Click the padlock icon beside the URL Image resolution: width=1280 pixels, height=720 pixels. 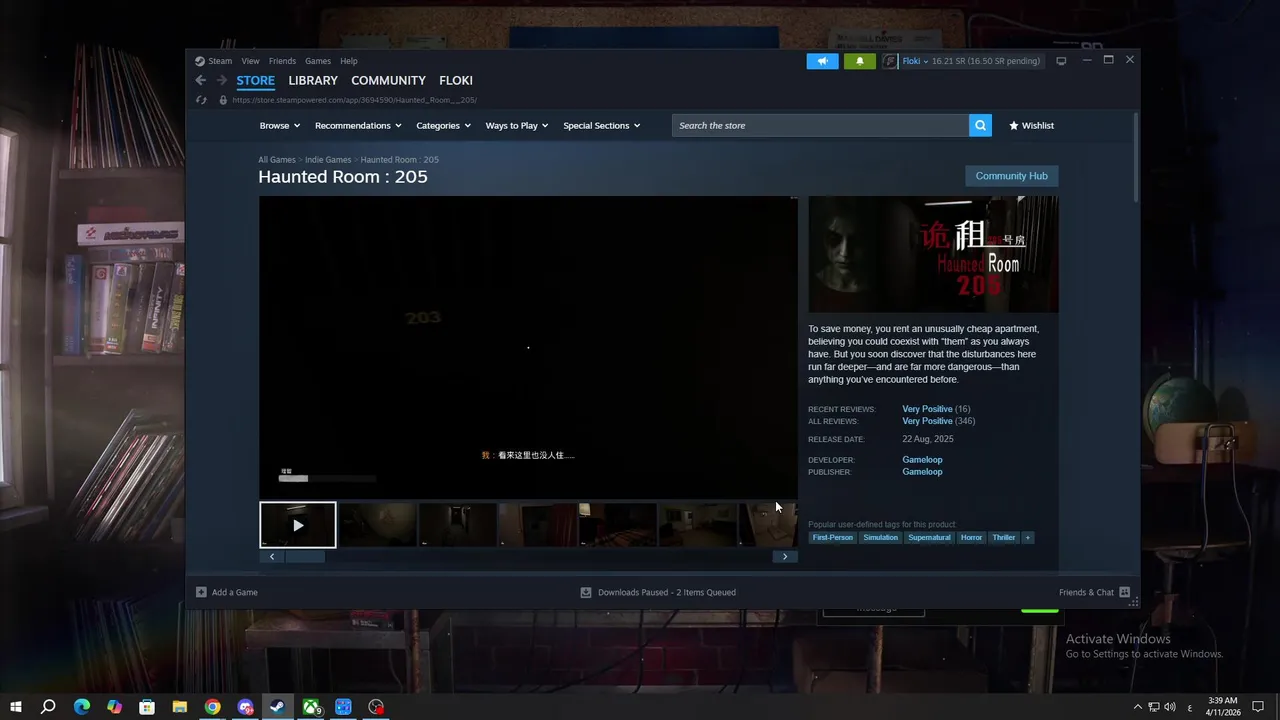[223, 100]
